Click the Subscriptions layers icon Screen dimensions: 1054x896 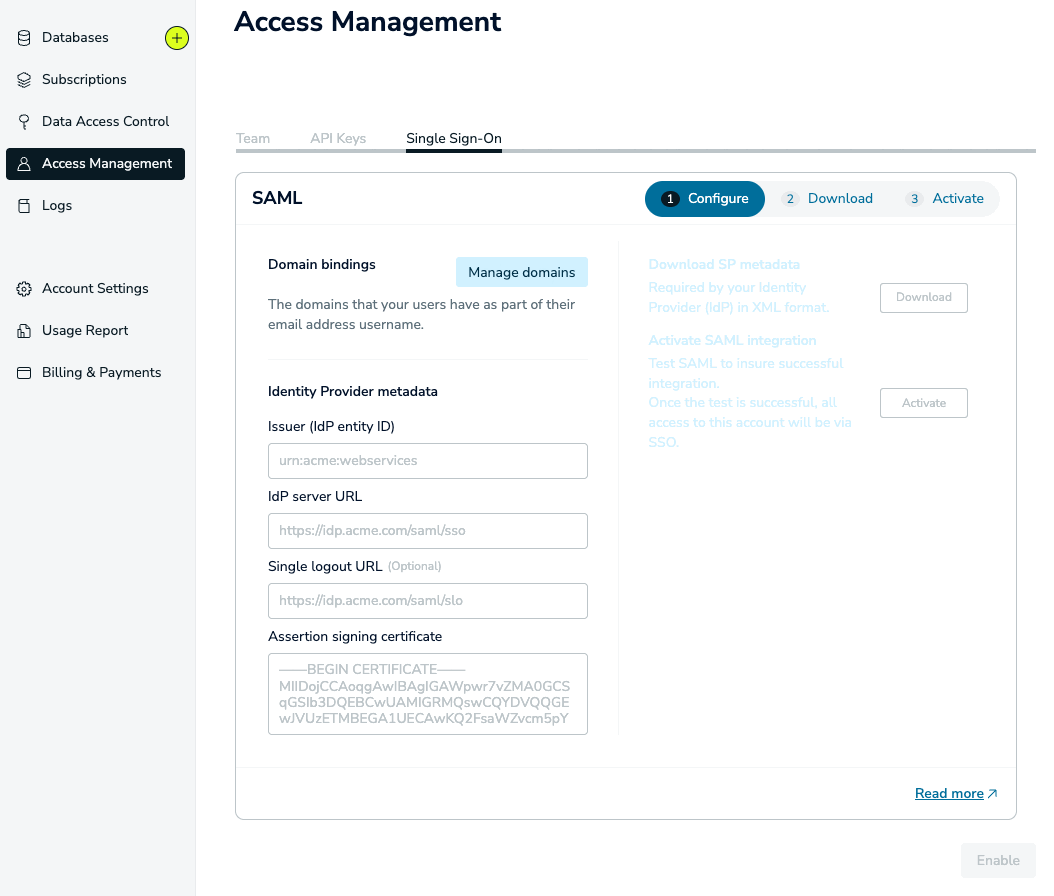click(24, 80)
